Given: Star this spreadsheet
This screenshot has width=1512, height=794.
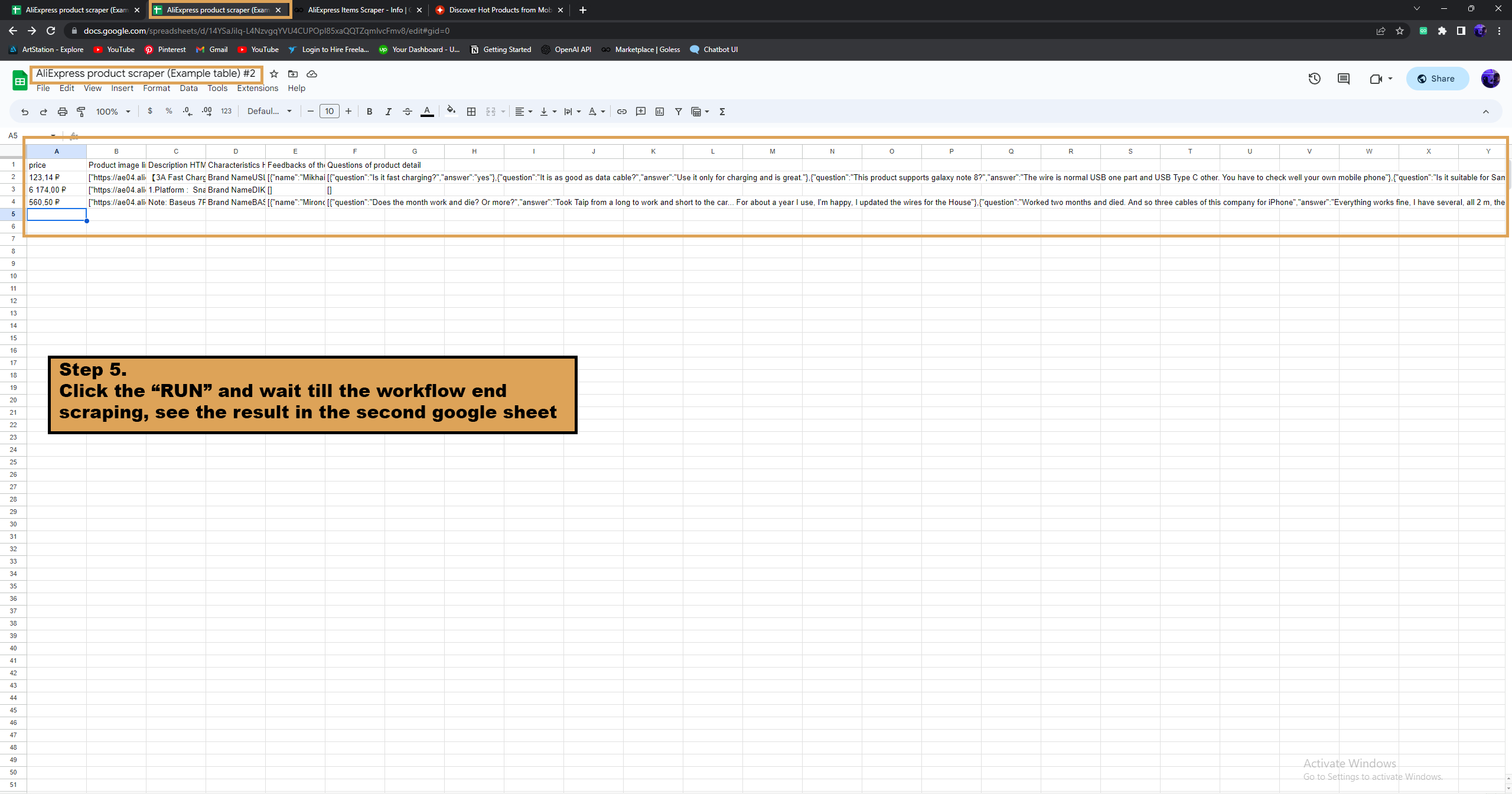Looking at the screenshot, I should click(274, 74).
